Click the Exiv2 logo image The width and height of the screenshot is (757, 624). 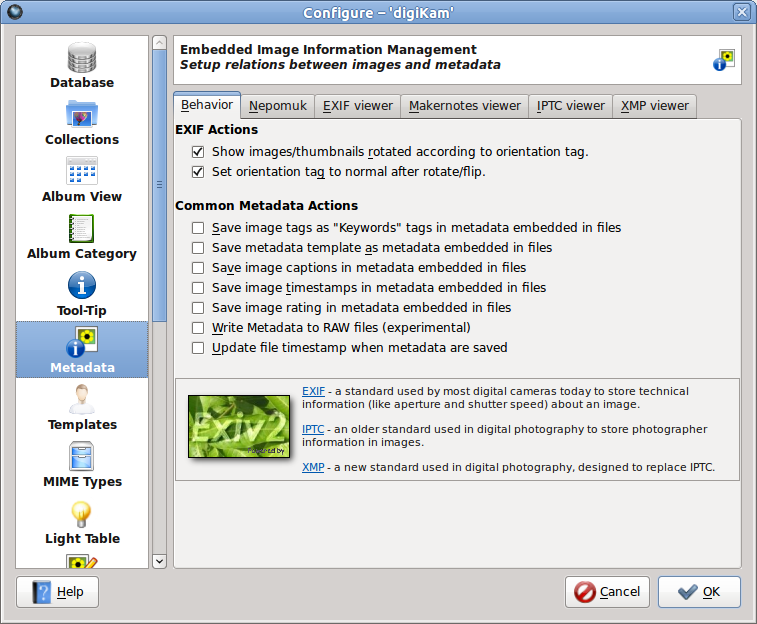pyautogui.click(x=239, y=426)
